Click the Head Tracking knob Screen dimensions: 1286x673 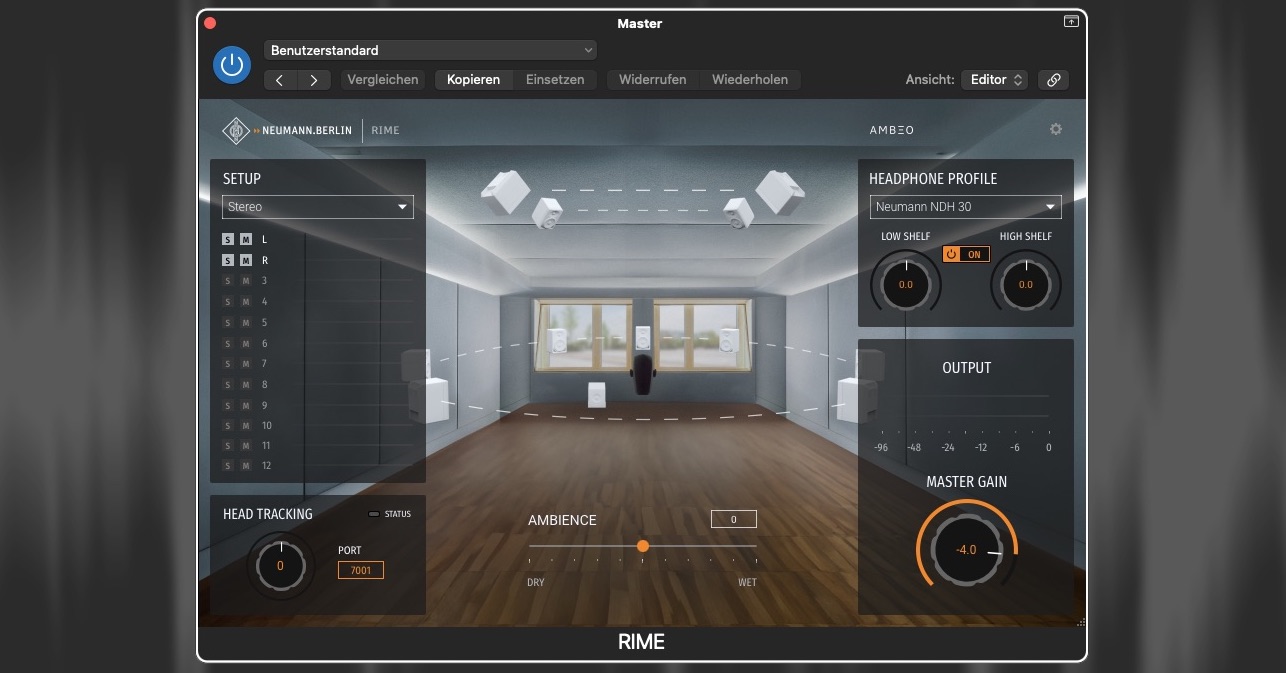point(280,566)
